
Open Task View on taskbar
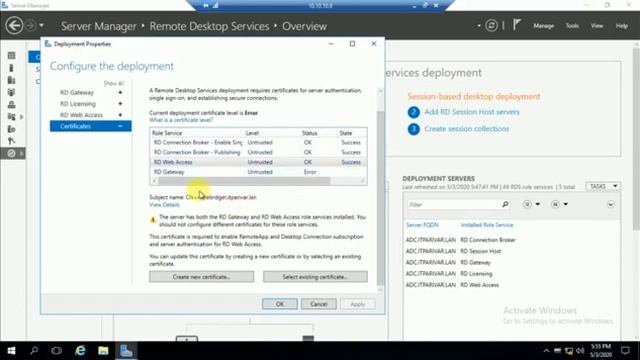57,351
